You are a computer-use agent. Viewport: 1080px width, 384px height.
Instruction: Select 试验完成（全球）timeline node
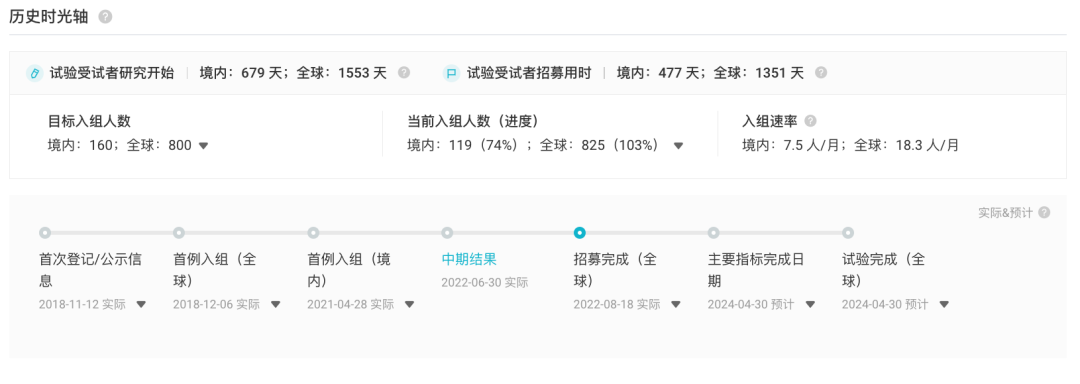(848, 233)
